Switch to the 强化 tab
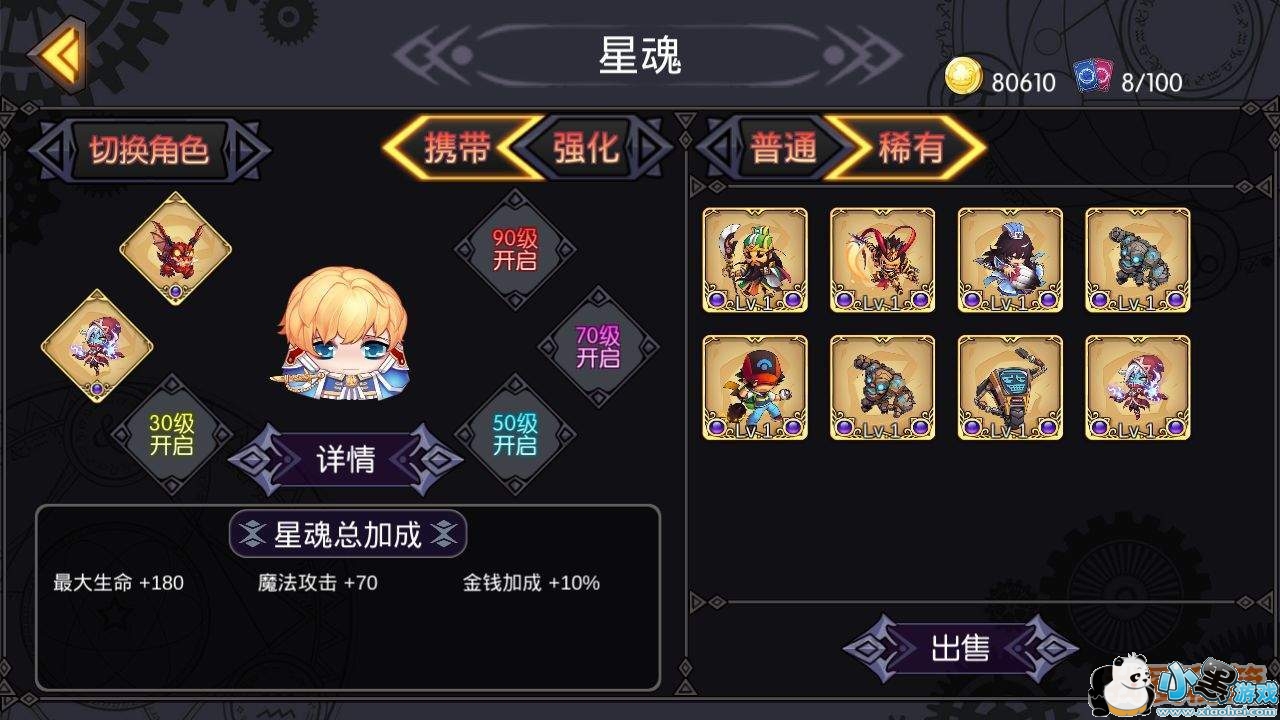The height and width of the screenshot is (720, 1280). point(588,148)
